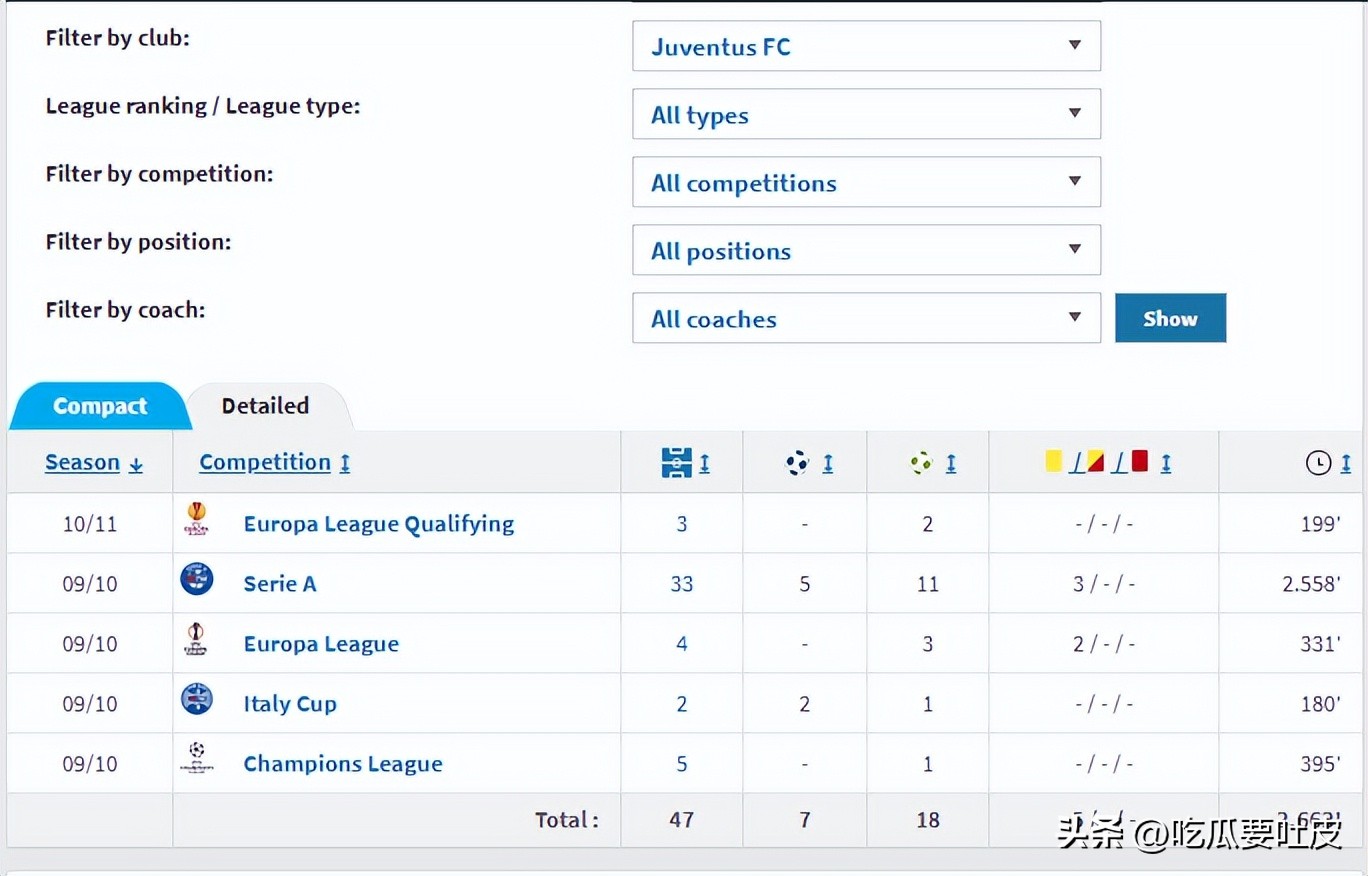Image resolution: width=1368 pixels, height=876 pixels.
Task: Open the Juventus FC club filter dropdown
Action: pos(866,47)
